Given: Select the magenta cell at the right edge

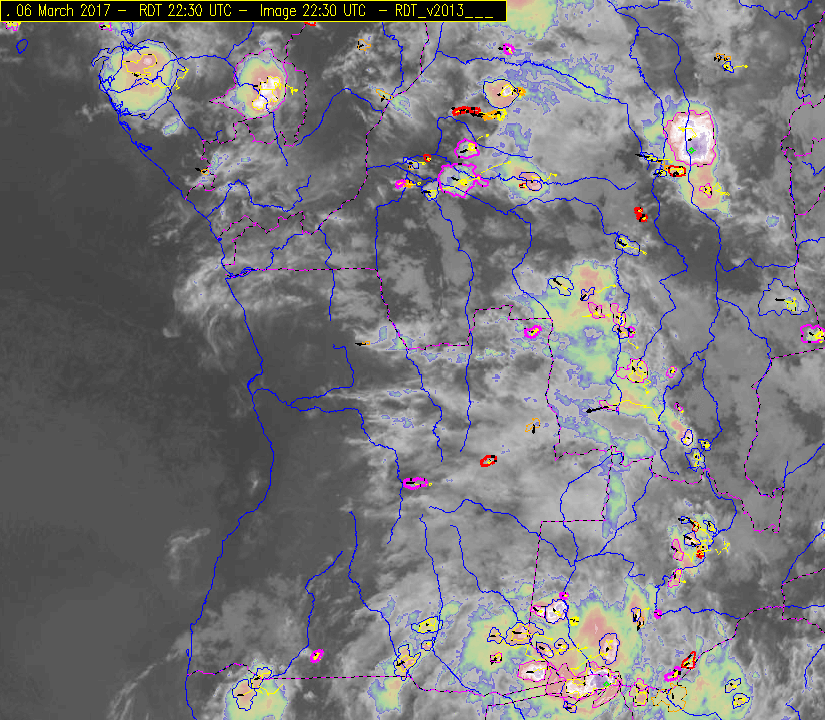Looking at the screenshot, I should pos(812,334).
